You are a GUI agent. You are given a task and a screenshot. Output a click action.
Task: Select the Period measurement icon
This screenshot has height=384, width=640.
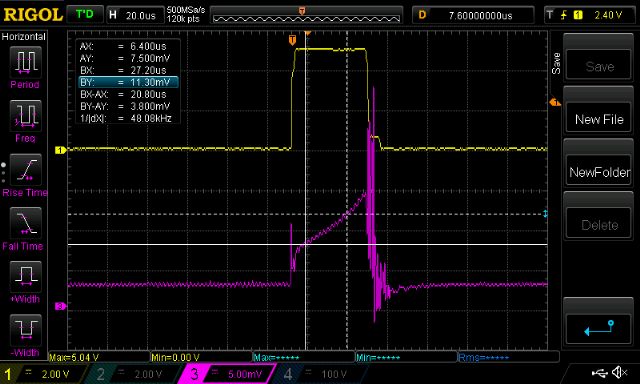click(x=25, y=62)
